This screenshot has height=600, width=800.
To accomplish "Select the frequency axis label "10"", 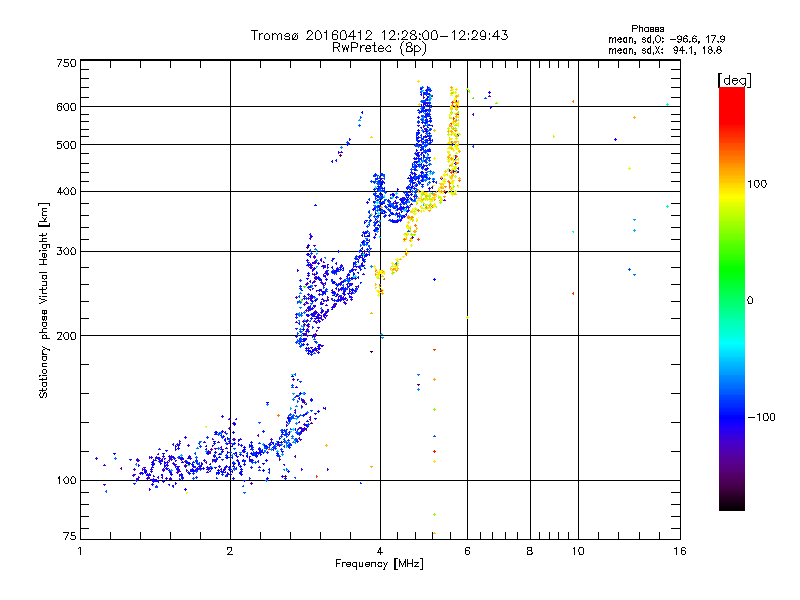I will [x=578, y=551].
